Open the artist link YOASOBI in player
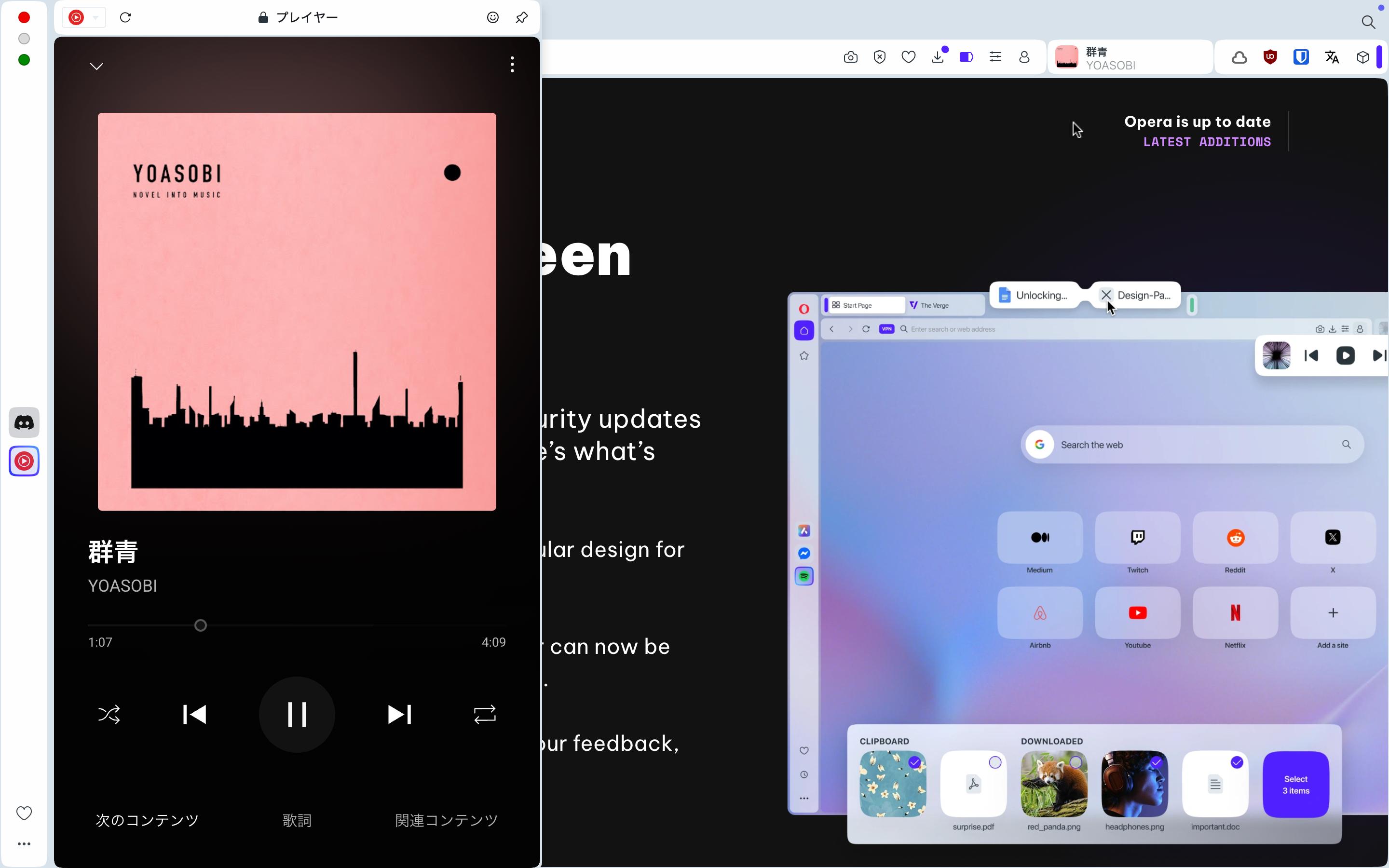 [122, 585]
